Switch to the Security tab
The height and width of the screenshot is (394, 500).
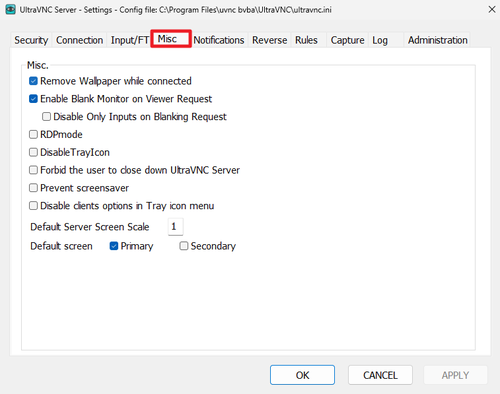coord(31,40)
